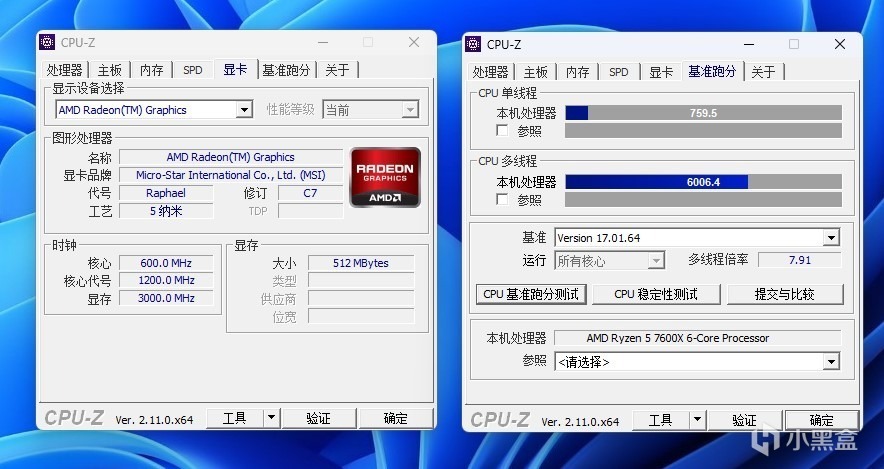The image size is (884, 469).
Task: Click AMD Ryzen 5 7600X processor field
Action: click(x=698, y=338)
